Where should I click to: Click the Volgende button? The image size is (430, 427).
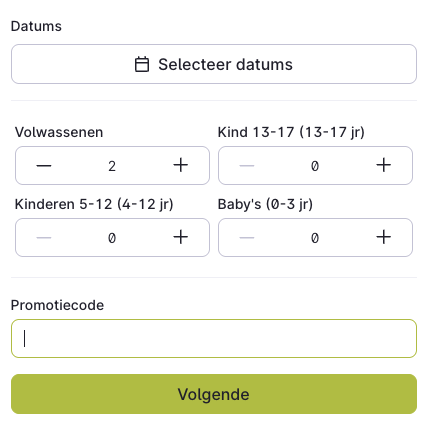click(214, 394)
